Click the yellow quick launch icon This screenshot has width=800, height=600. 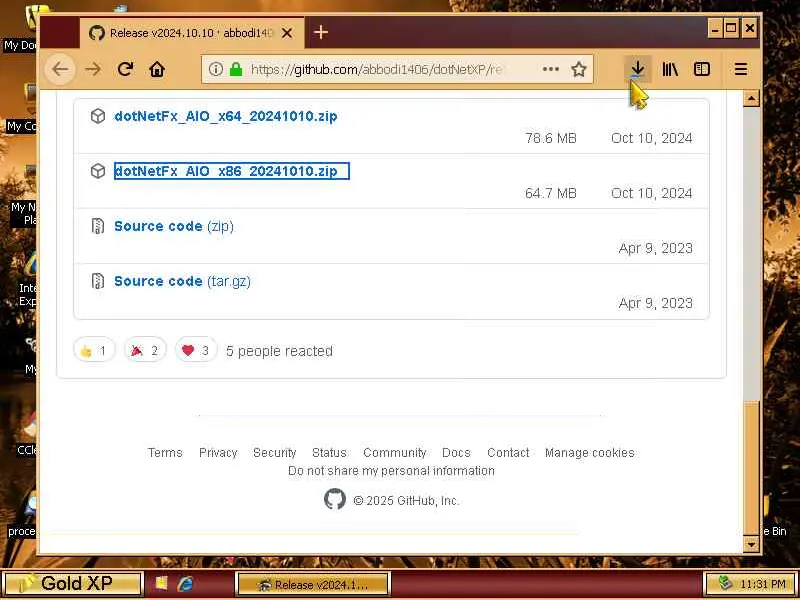tap(161, 583)
